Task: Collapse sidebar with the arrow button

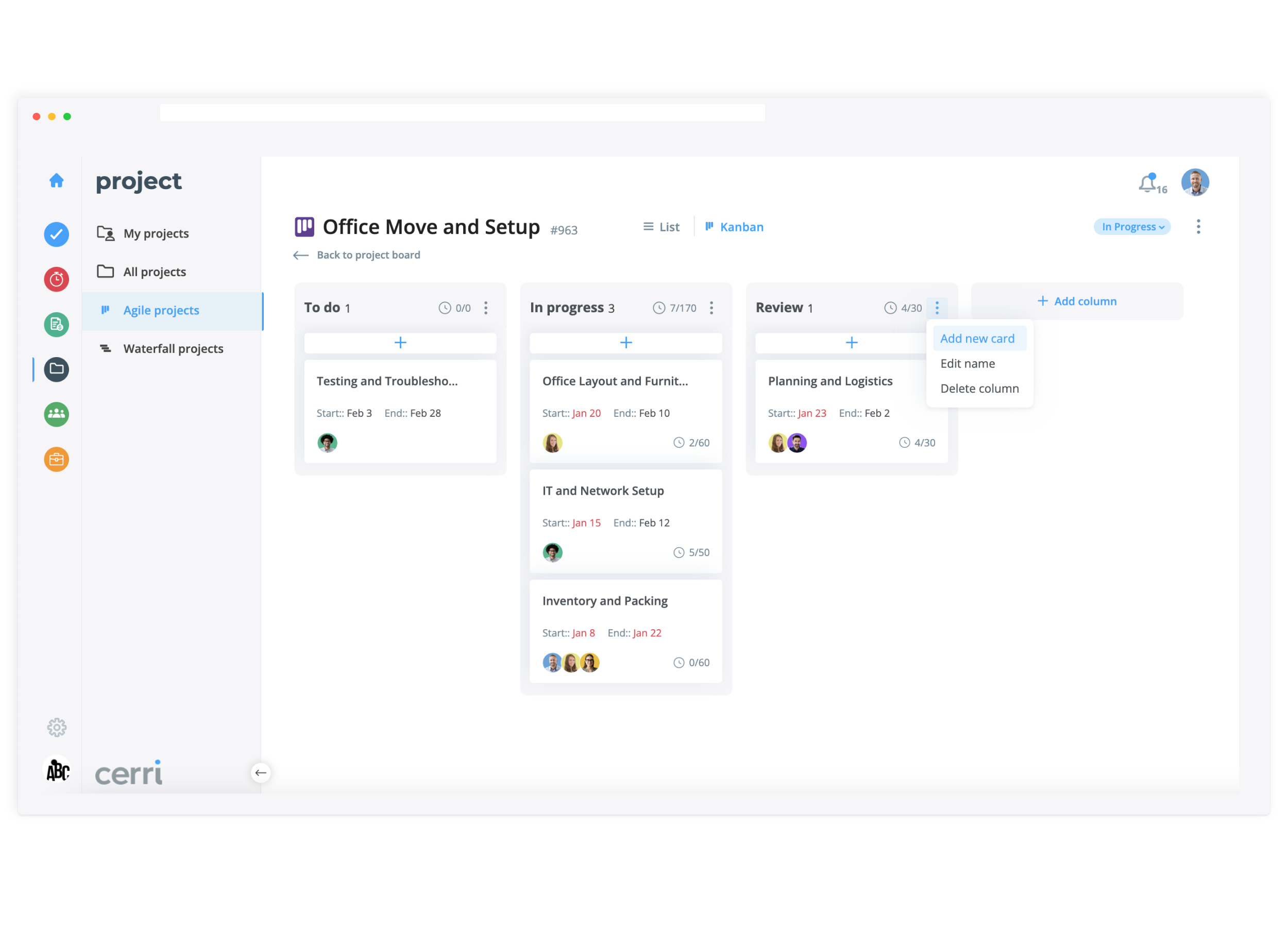Action: (x=261, y=773)
